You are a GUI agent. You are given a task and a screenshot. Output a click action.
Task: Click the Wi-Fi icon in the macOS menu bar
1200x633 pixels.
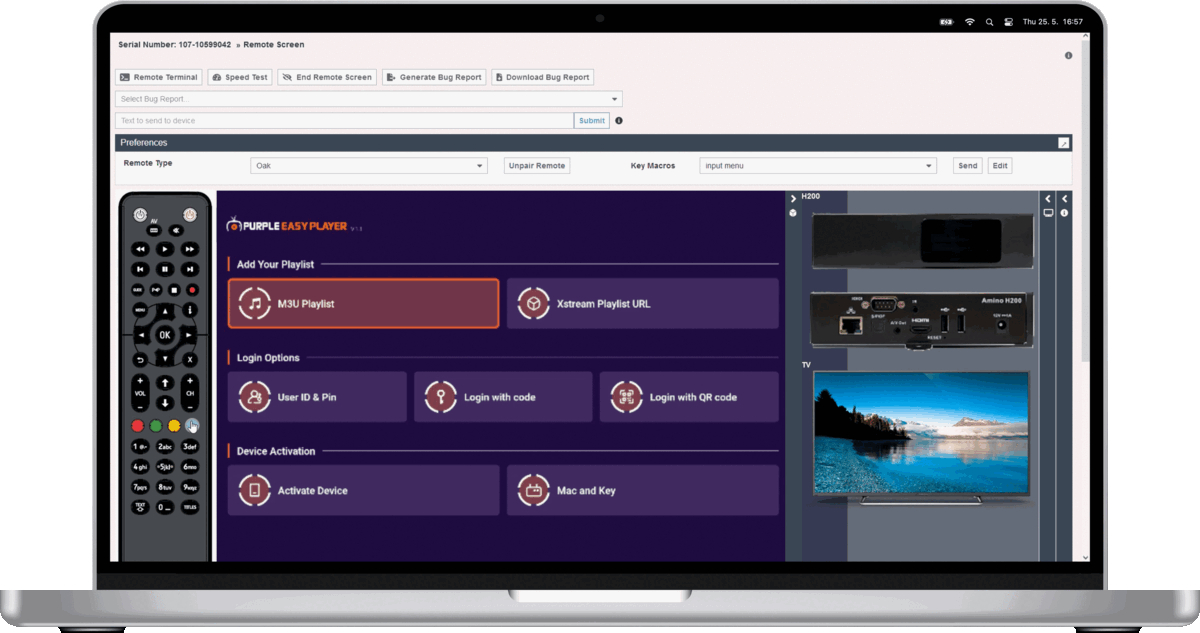click(969, 21)
